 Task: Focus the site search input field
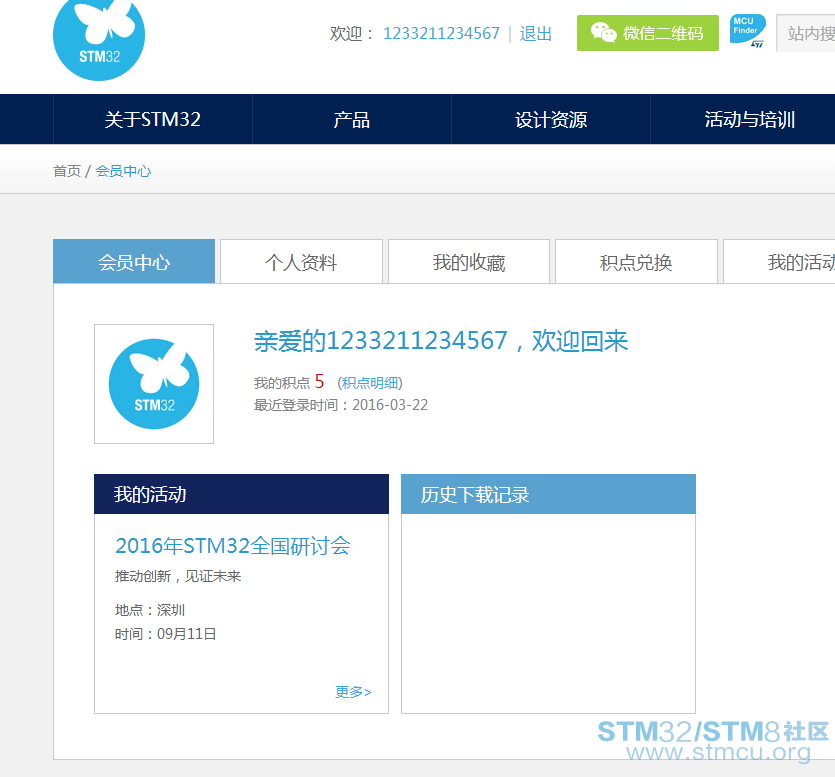pyautogui.click(x=806, y=34)
